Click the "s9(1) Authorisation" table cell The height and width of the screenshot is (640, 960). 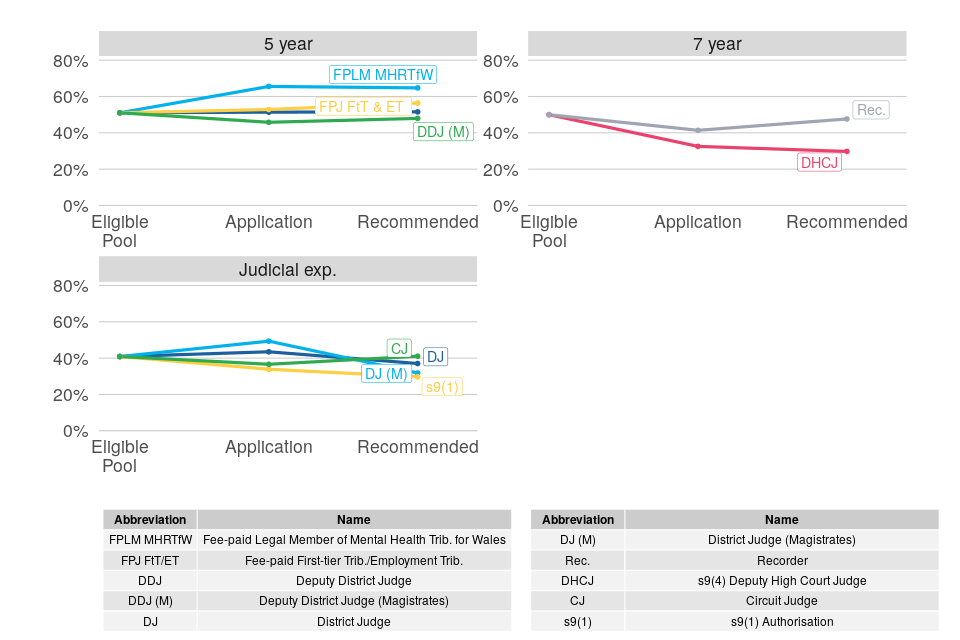(x=782, y=622)
